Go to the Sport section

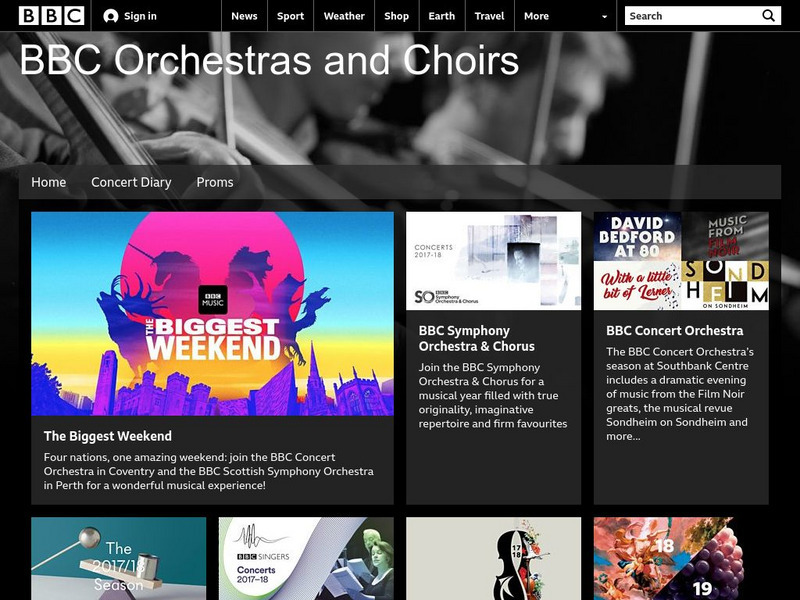tap(290, 16)
